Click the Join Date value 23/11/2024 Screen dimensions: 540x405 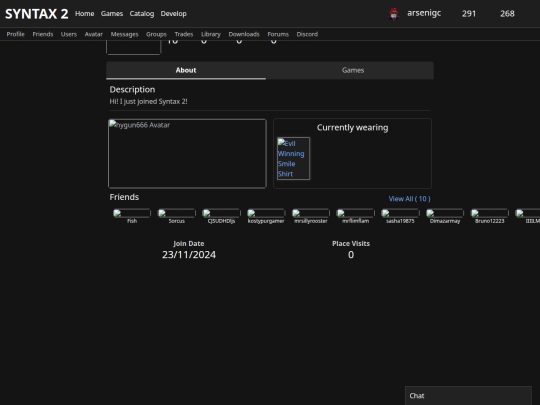[x=189, y=255]
